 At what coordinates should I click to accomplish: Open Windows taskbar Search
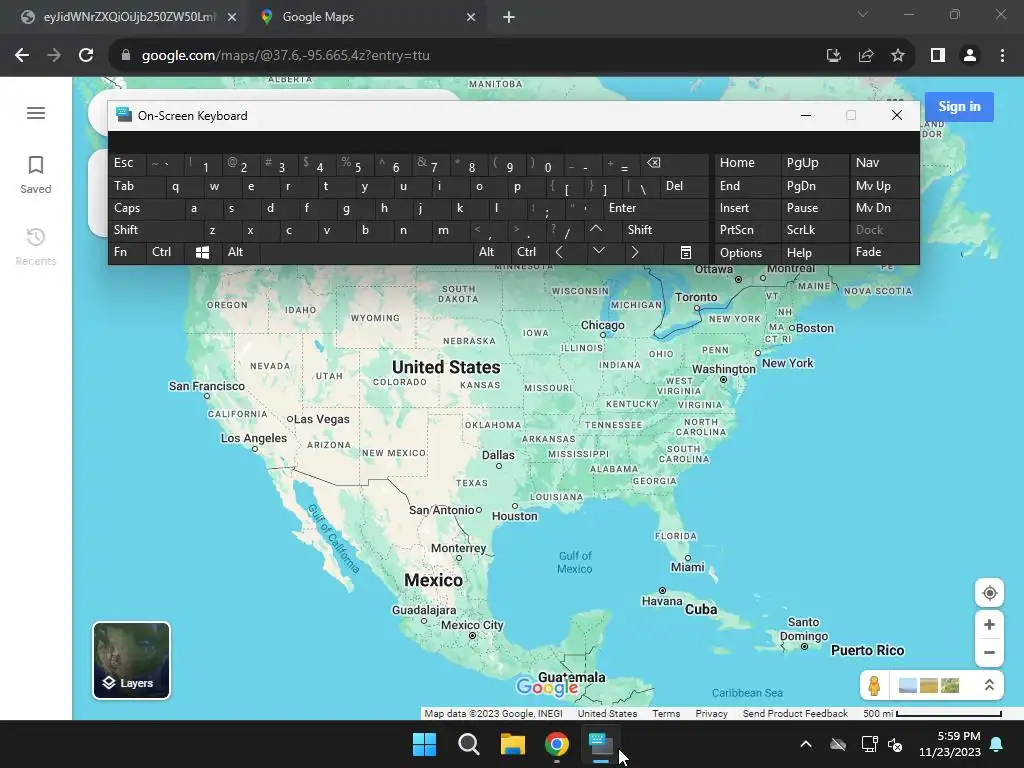point(469,744)
